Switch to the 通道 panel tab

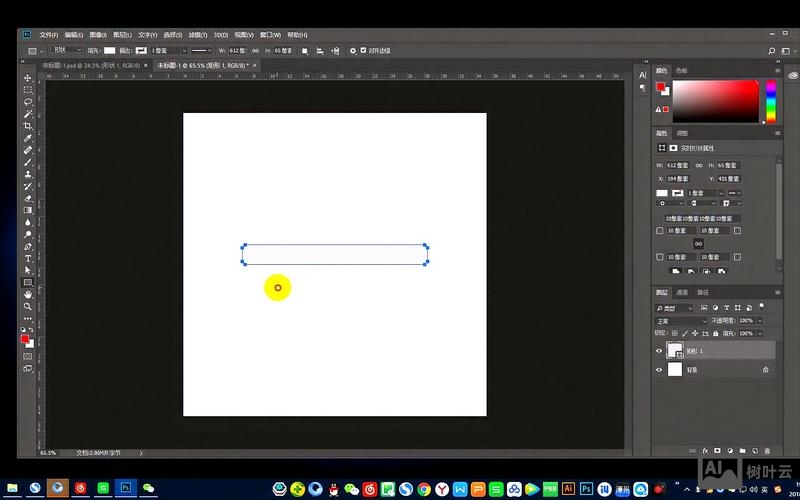683,293
